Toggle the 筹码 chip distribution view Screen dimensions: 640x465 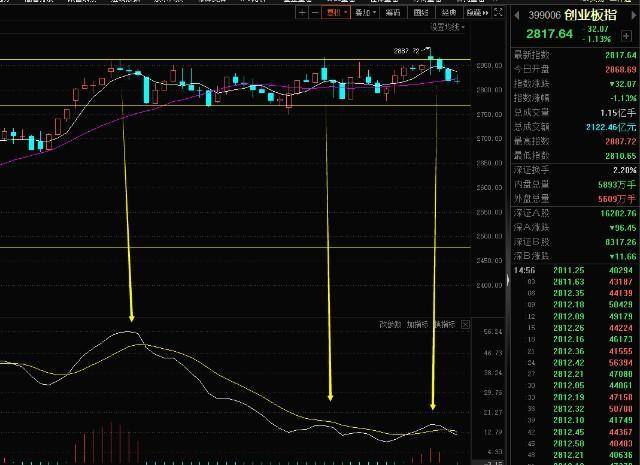point(392,13)
